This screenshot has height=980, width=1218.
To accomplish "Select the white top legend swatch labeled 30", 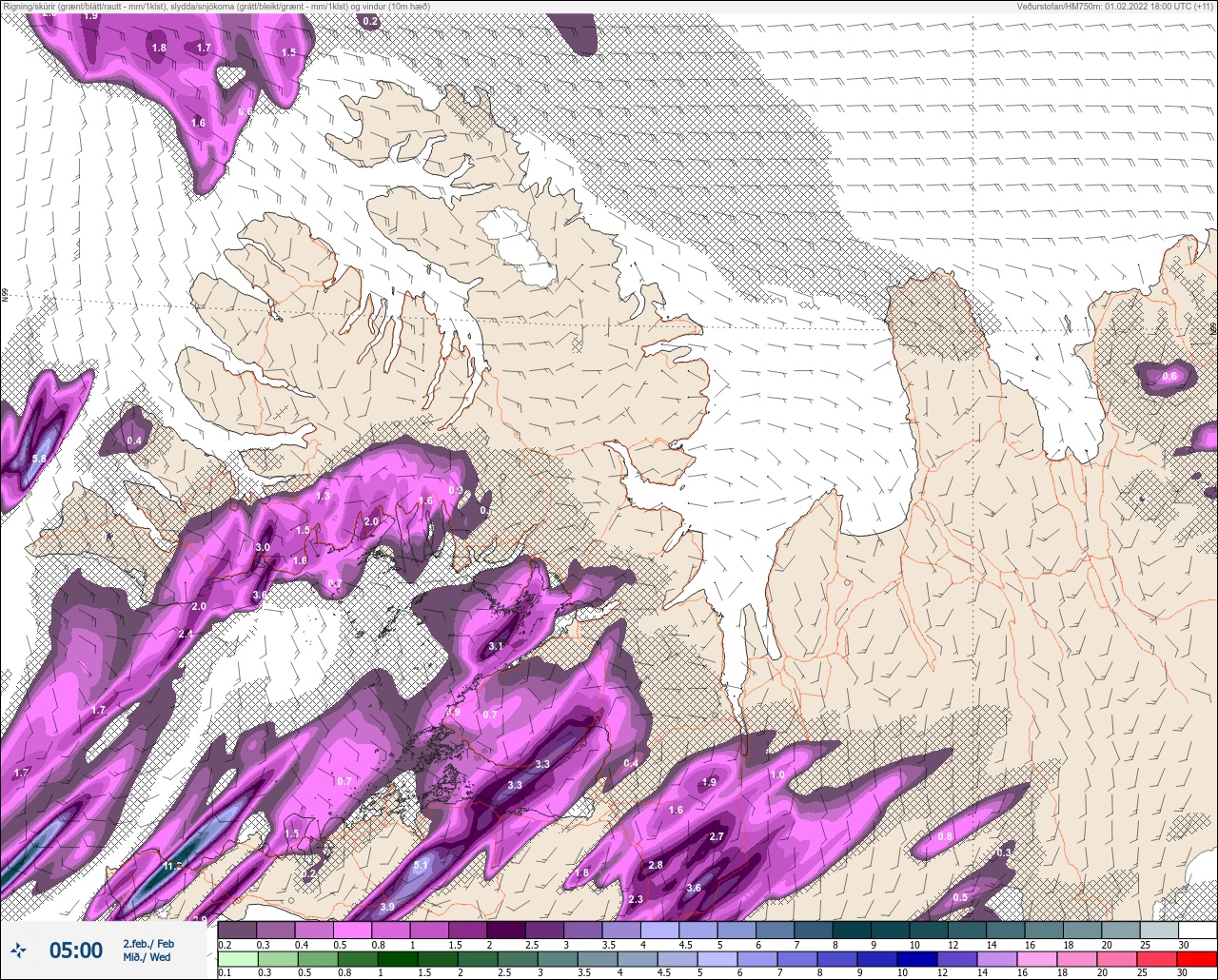I will pyautogui.click(x=1197, y=930).
